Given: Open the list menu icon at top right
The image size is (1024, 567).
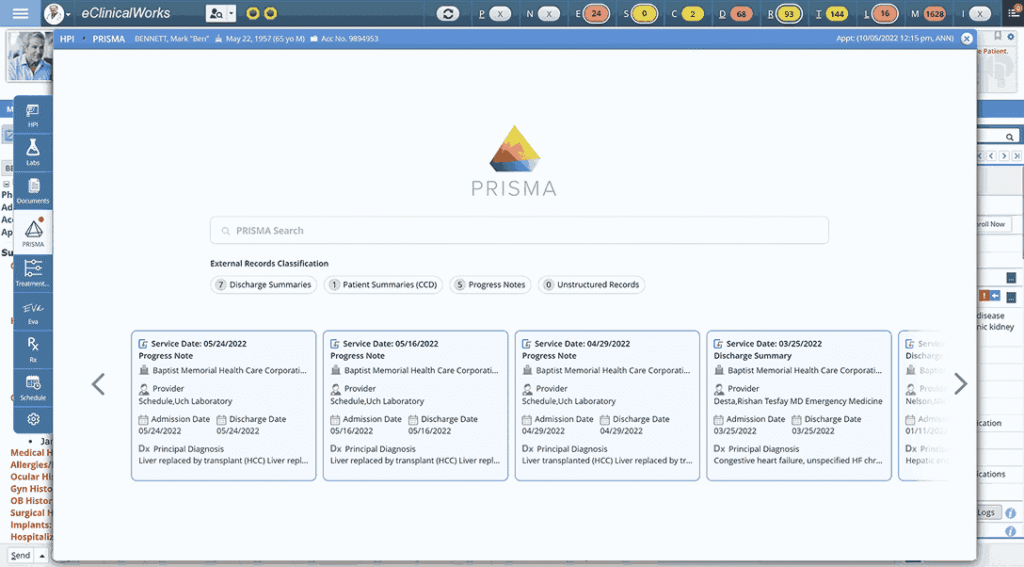Looking at the screenshot, I should coord(1013,13).
